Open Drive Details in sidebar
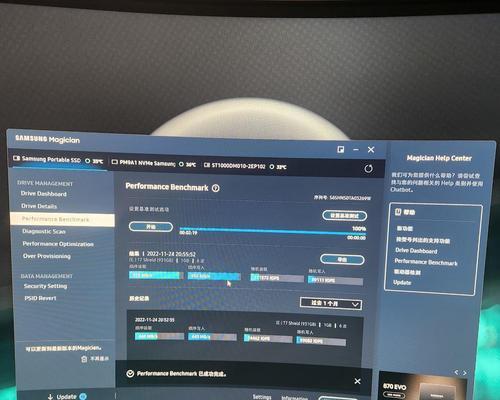The height and width of the screenshot is (400, 500). 39,206
